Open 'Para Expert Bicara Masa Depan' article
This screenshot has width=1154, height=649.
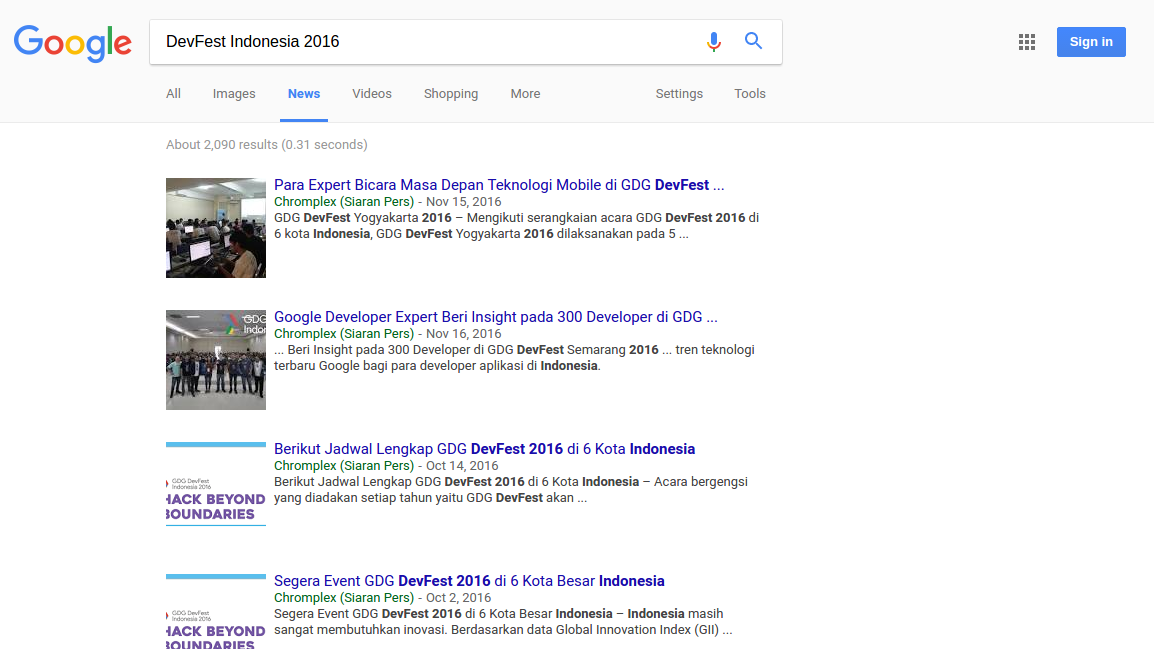499,185
